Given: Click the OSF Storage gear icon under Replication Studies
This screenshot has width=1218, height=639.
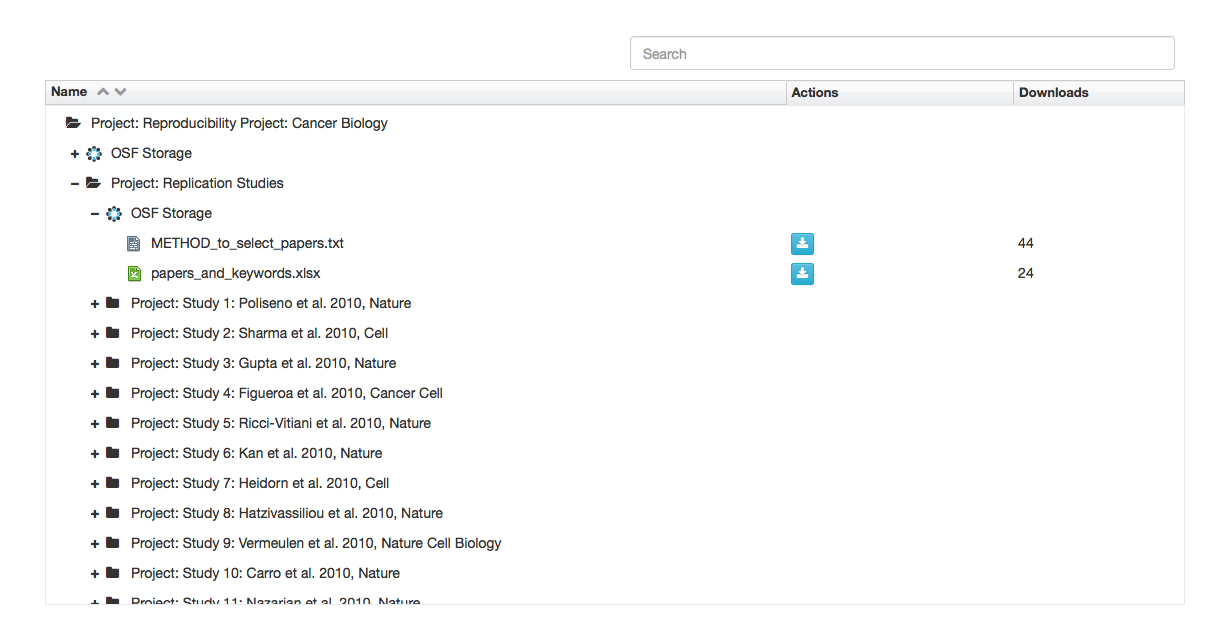Looking at the screenshot, I should (x=114, y=213).
